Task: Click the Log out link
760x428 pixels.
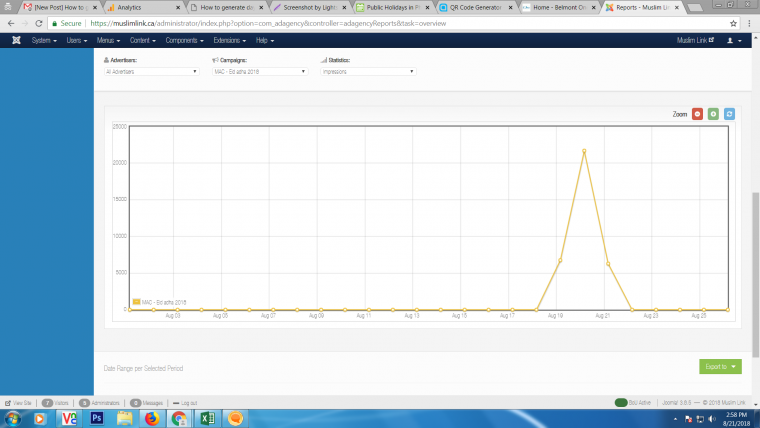Action: (x=185, y=403)
